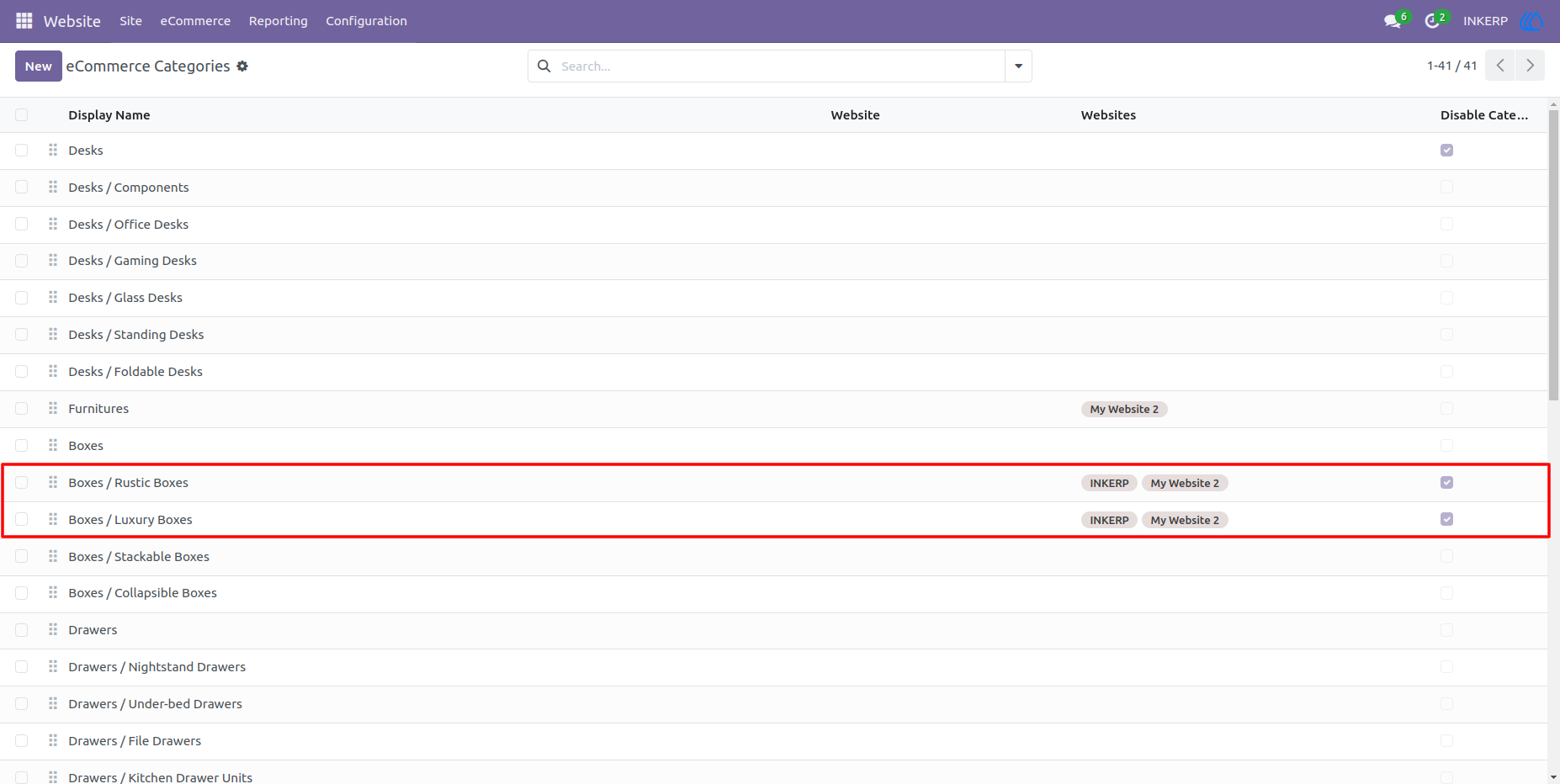Image resolution: width=1560 pixels, height=784 pixels.
Task: Click the My Website 2 tag on Furnitures
Action: pos(1124,409)
